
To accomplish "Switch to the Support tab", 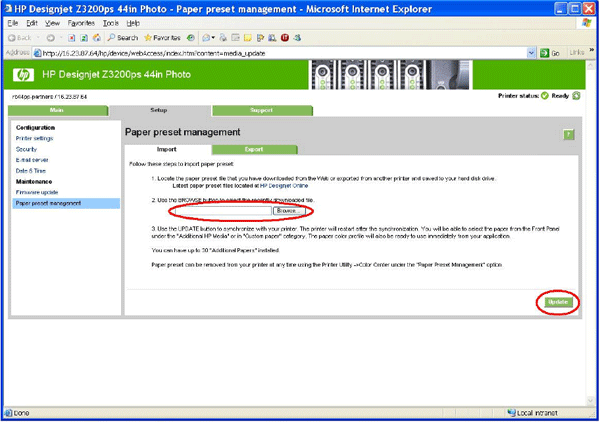I will [x=262, y=110].
